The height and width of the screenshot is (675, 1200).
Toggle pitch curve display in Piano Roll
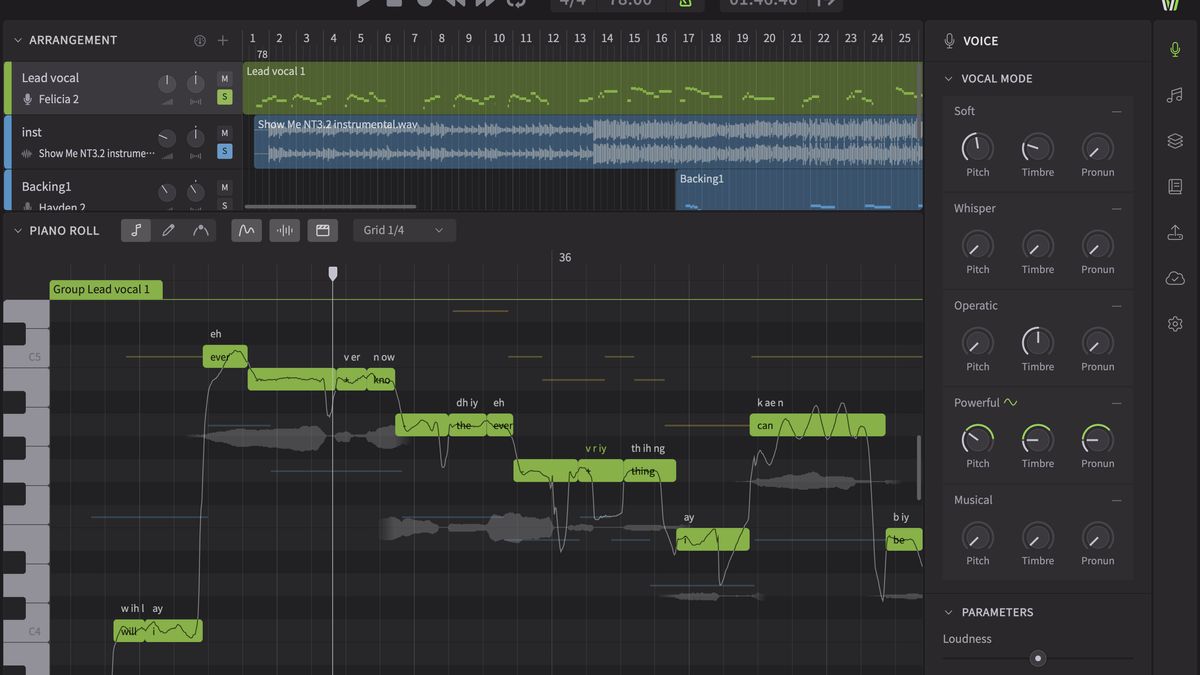pos(247,230)
